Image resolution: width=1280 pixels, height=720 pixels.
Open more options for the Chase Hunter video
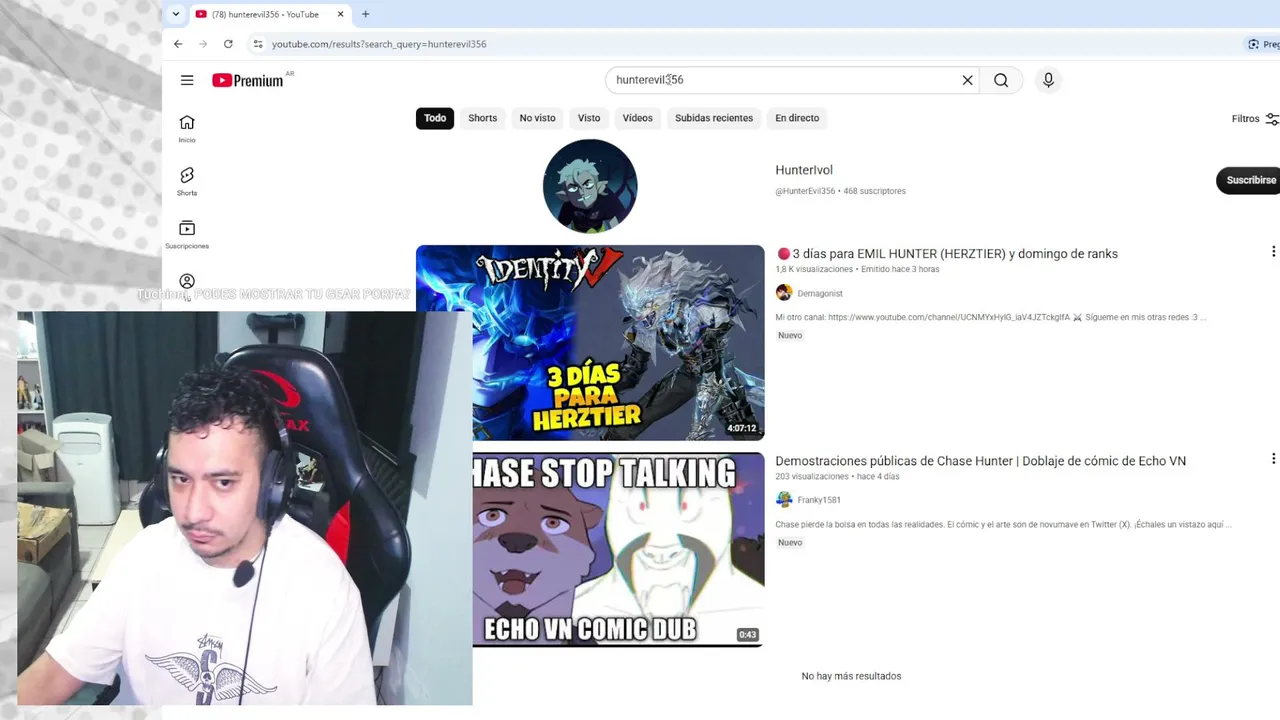1273,459
